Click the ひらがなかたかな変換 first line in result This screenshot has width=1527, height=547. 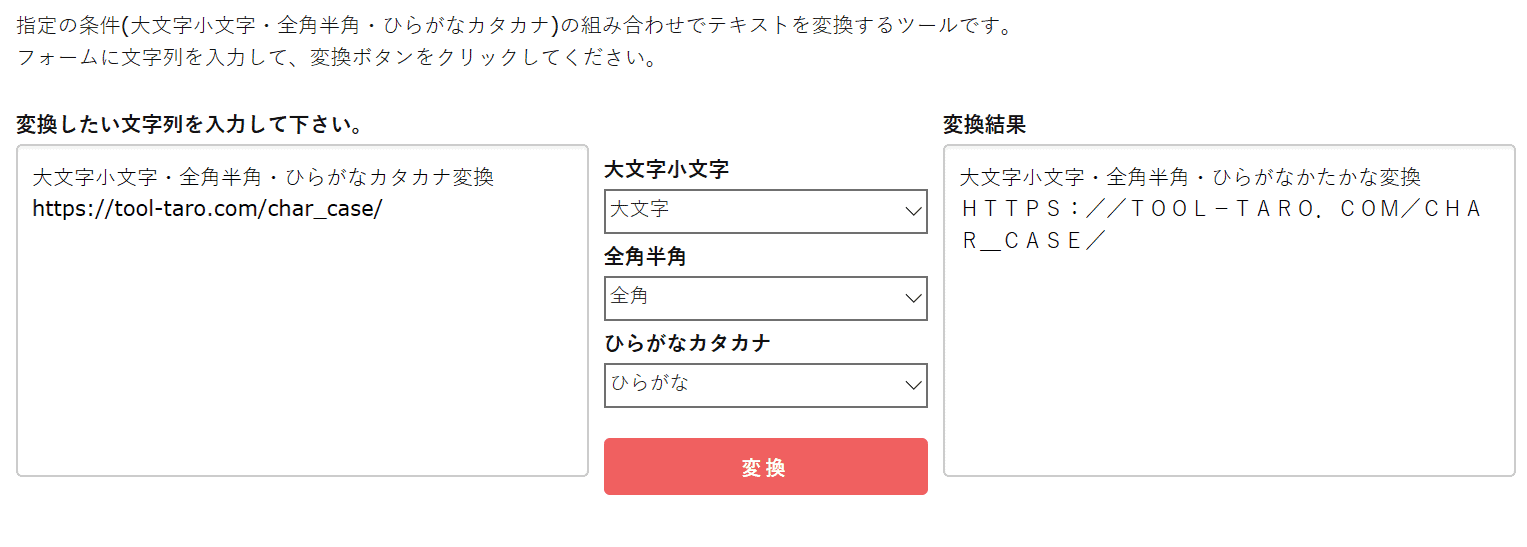(x=1190, y=178)
